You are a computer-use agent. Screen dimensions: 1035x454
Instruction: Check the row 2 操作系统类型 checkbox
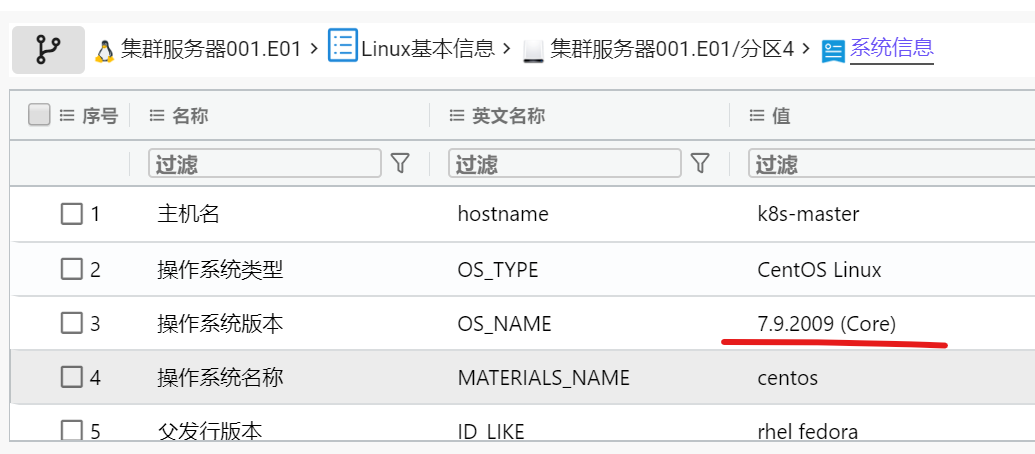(71, 269)
